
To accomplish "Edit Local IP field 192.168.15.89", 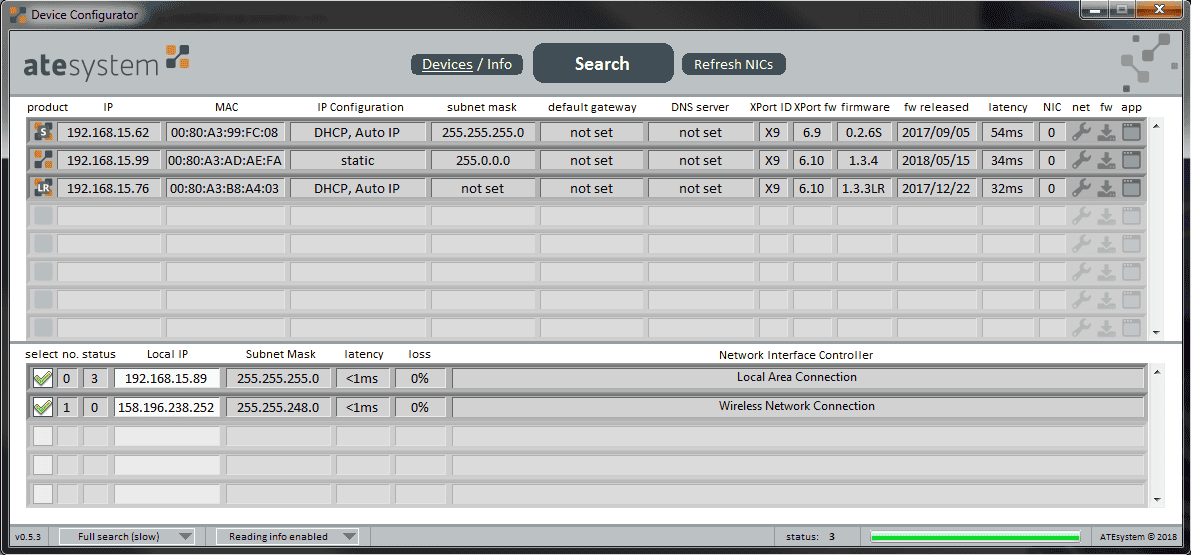I will click(x=167, y=378).
